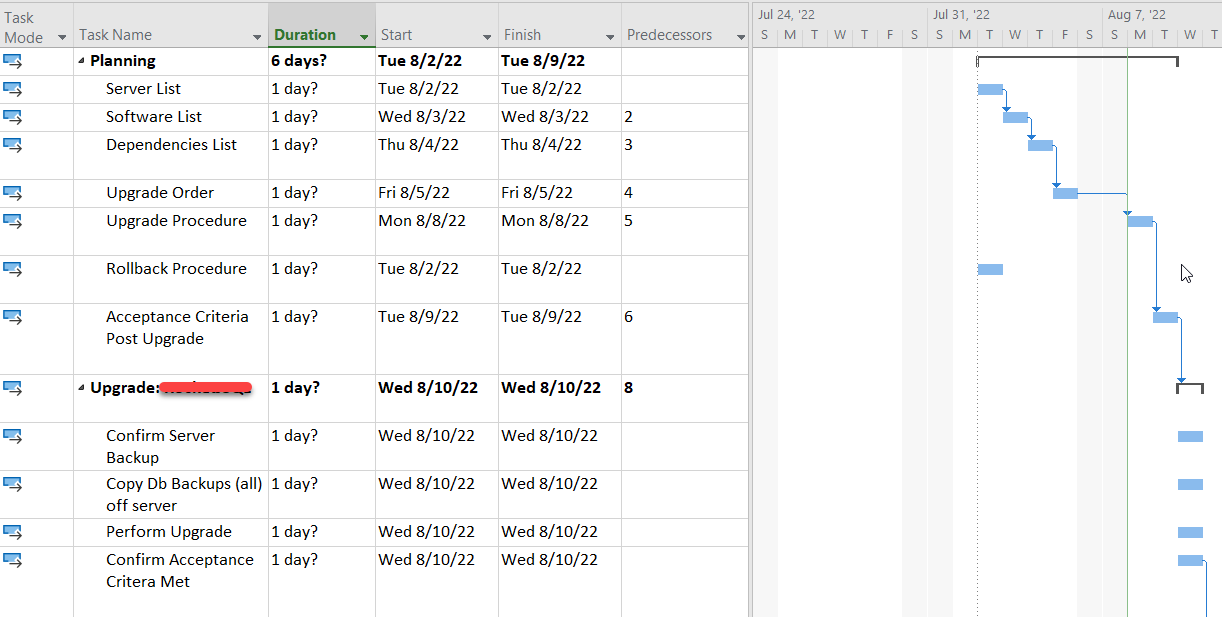This screenshot has width=1222, height=617.
Task: Click the task mode icon beside Upgrade Order
Action: [12, 193]
